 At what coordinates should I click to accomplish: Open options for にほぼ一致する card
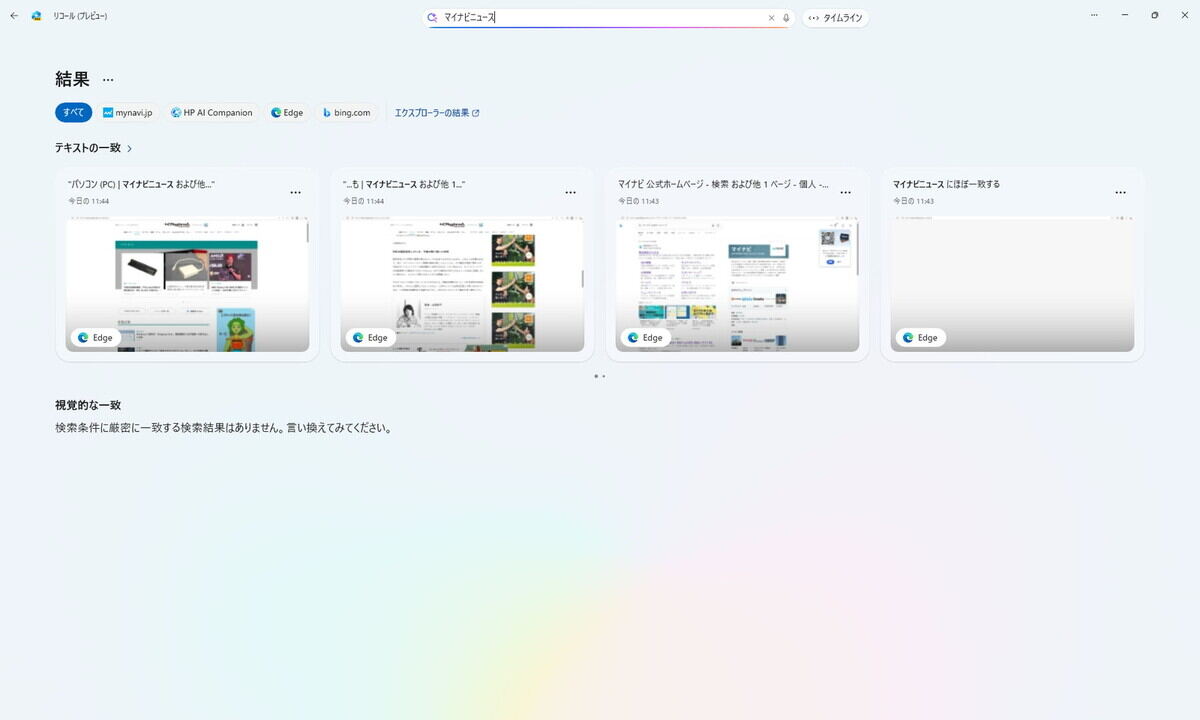[x=1120, y=192]
